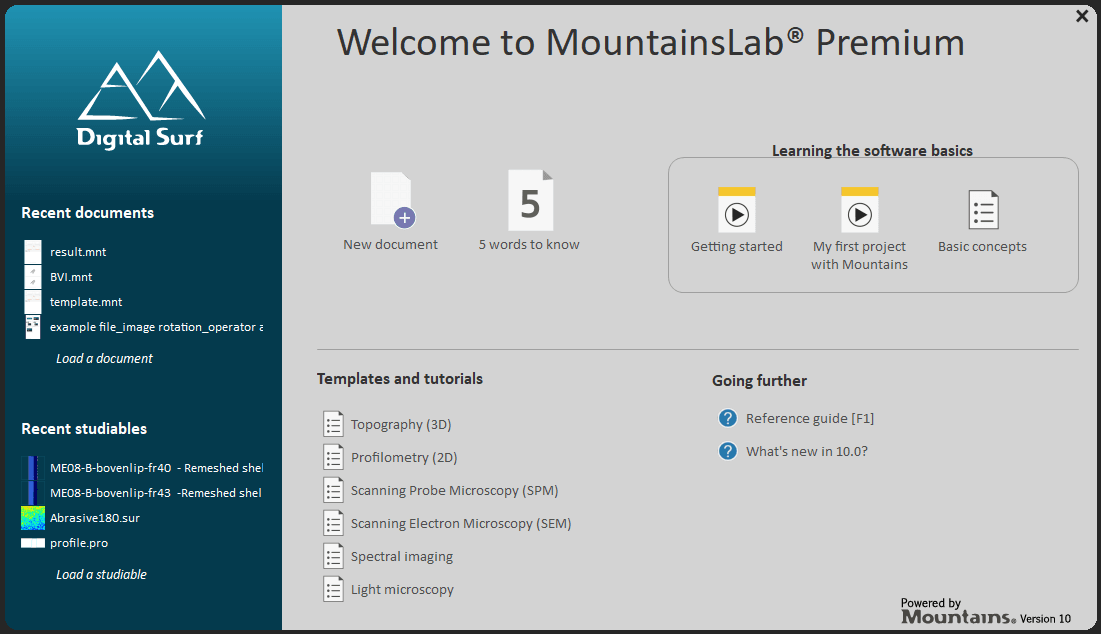
Task: Open the Topography (3D) template
Action: pos(401,424)
